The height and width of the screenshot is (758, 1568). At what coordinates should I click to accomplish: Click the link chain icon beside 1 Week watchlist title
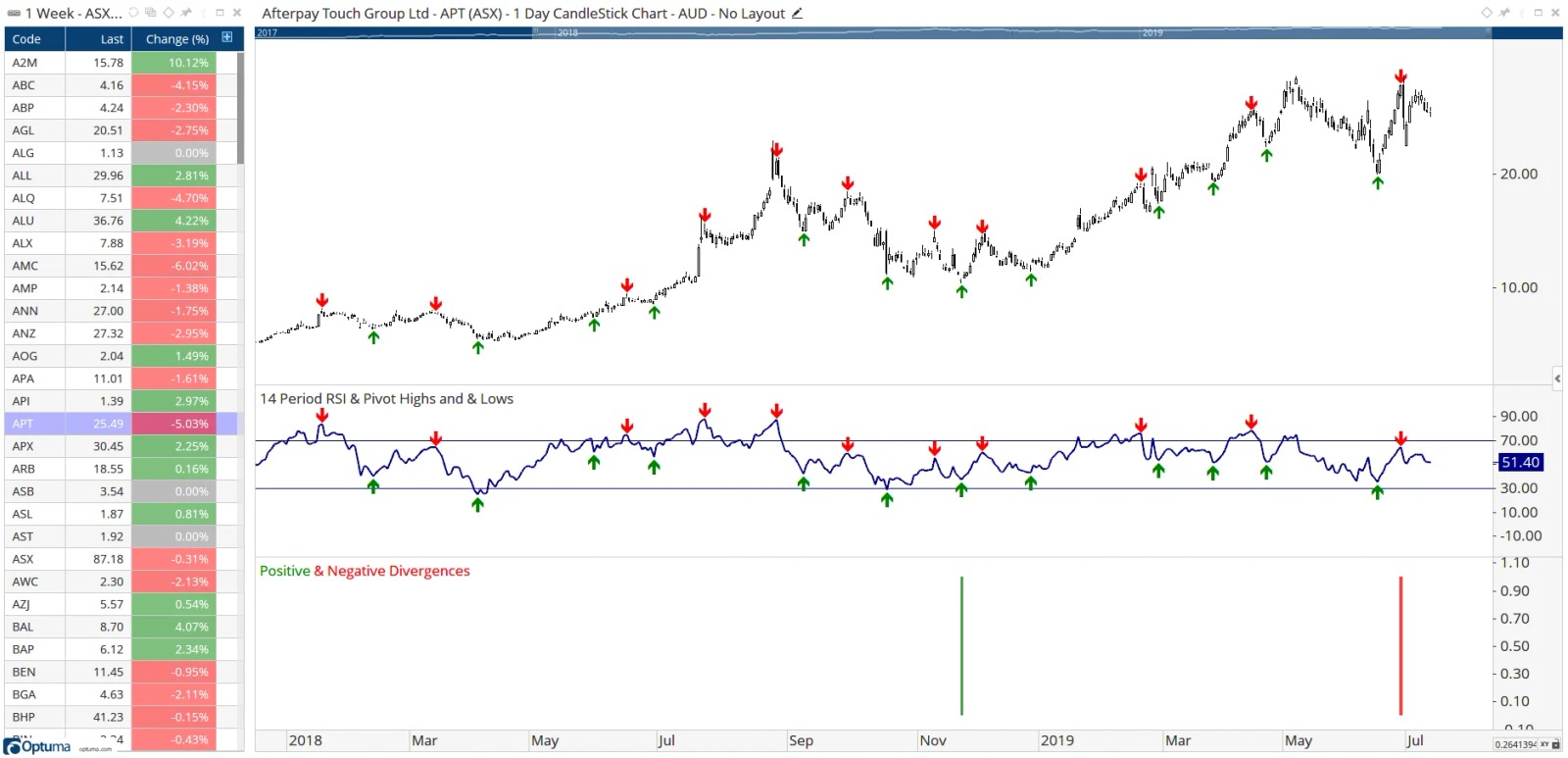point(14,13)
